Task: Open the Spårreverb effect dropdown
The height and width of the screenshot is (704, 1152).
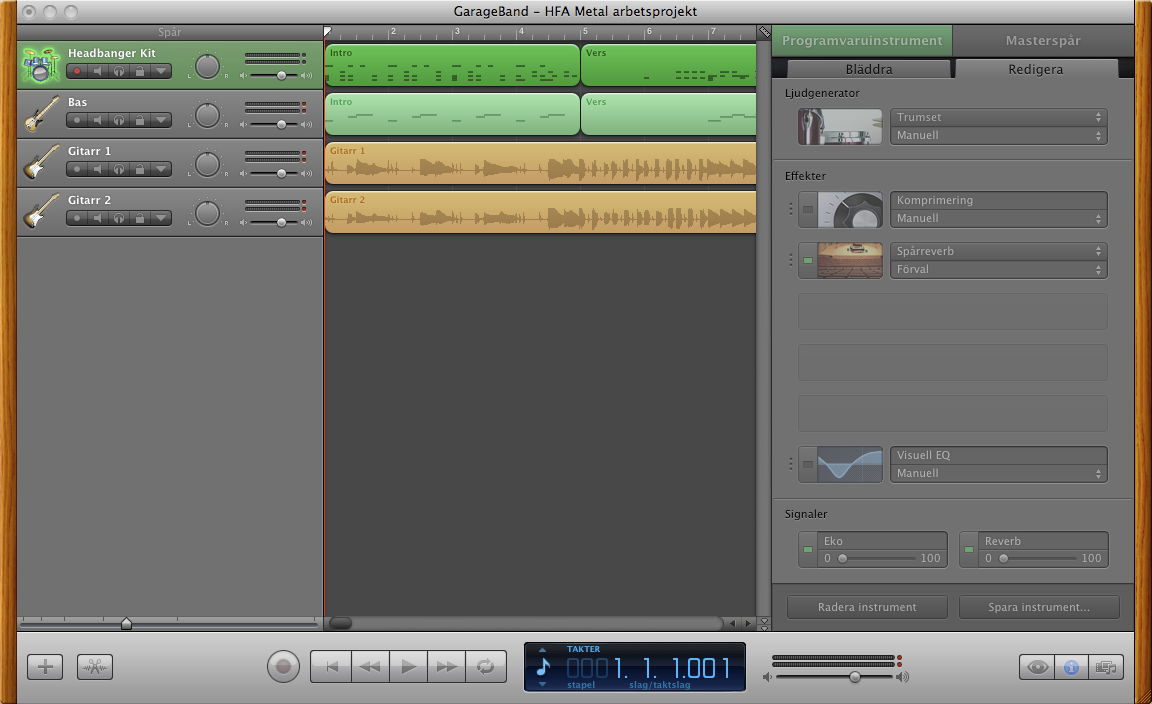Action: tap(998, 251)
